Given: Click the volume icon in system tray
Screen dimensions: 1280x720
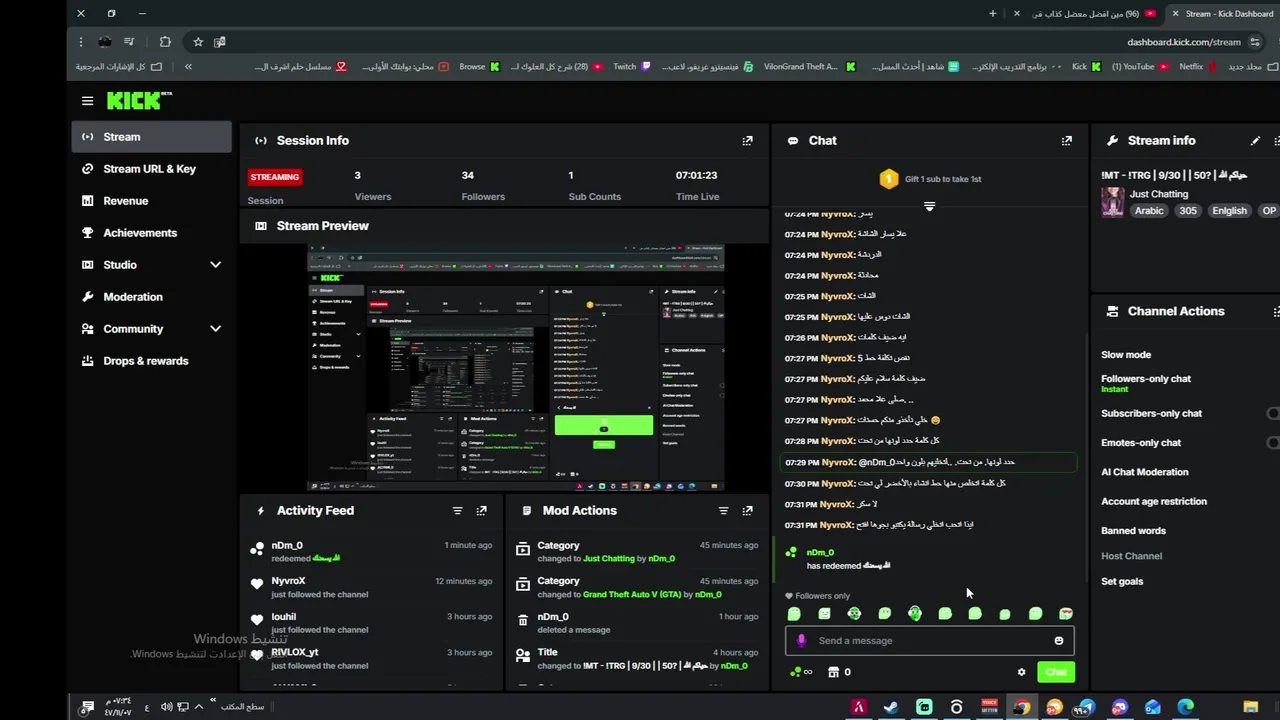Looking at the screenshot, I should pos(167,707).
